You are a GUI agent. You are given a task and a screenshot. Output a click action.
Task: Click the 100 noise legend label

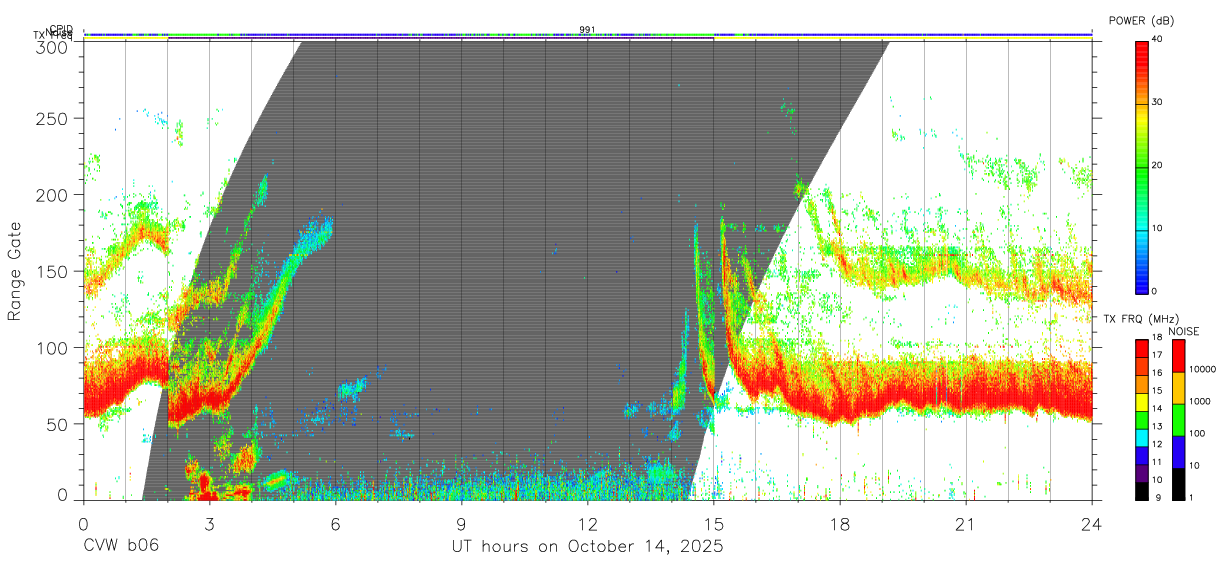(x=1197, y=433)
